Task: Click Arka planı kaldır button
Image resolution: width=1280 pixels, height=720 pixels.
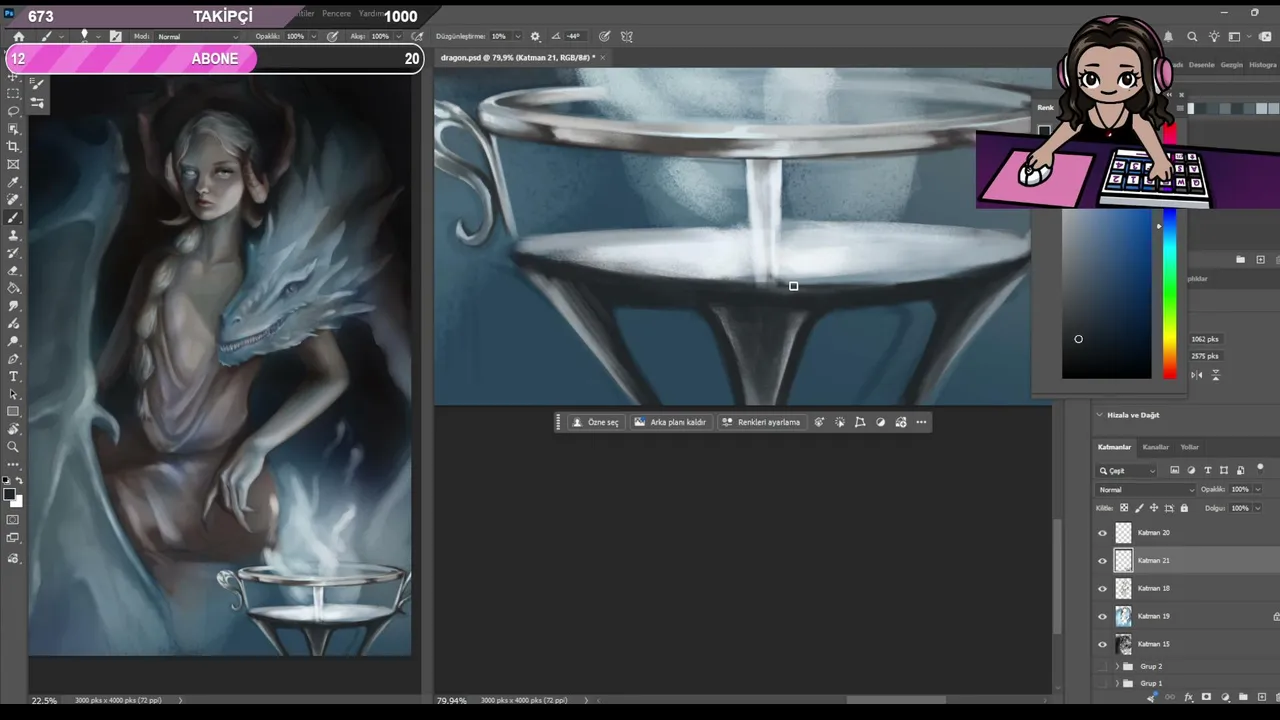Action: (670, 422)
